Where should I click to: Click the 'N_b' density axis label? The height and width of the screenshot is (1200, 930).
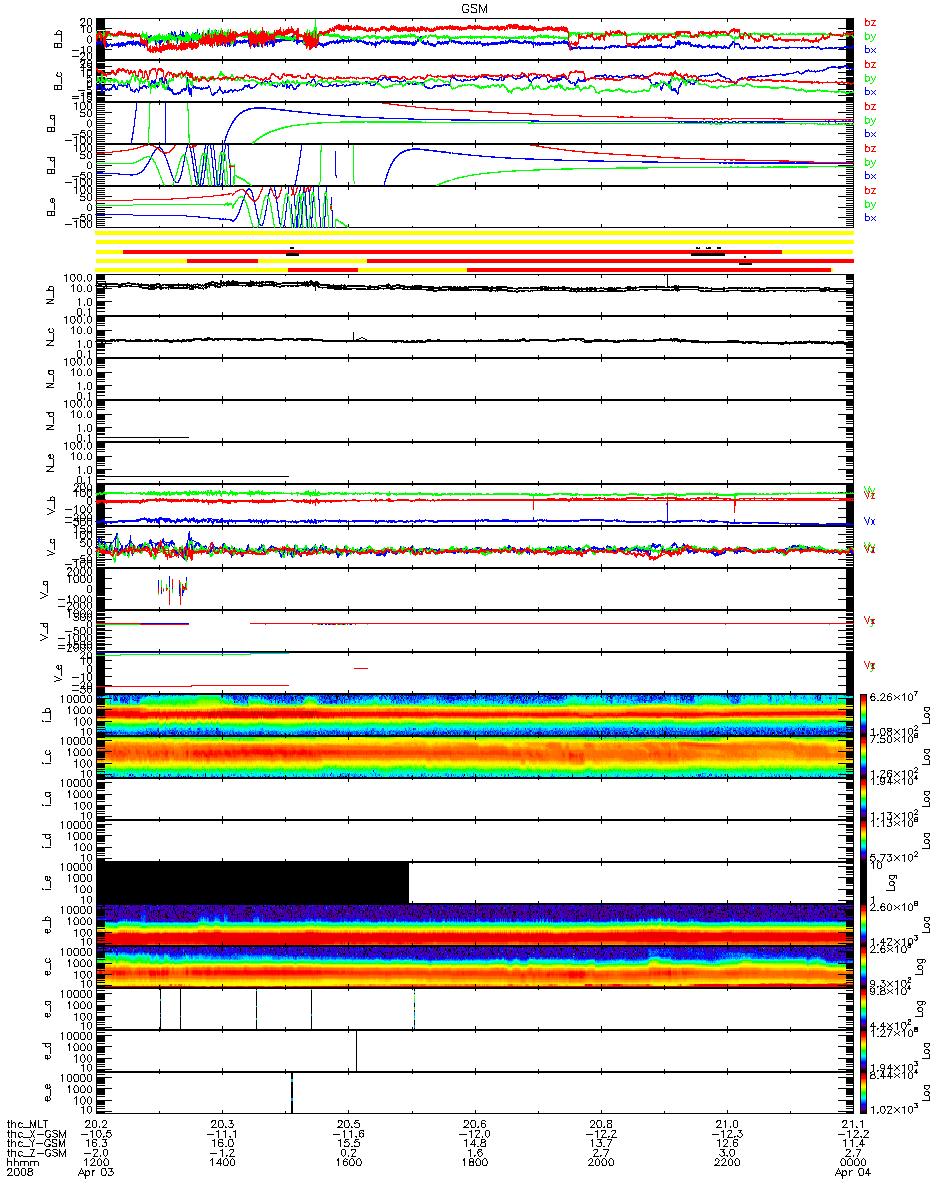52,294
